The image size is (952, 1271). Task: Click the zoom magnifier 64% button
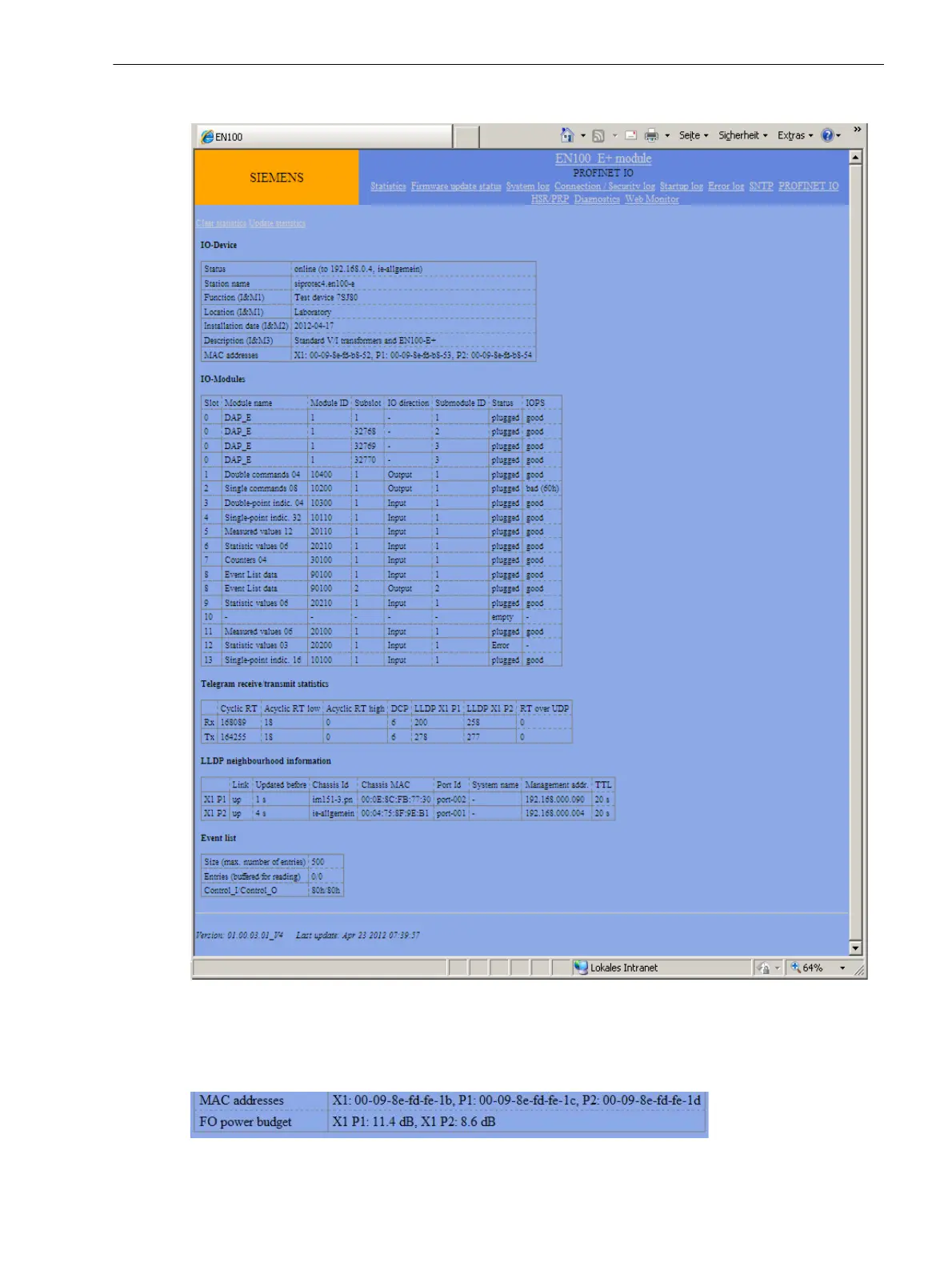806,968
